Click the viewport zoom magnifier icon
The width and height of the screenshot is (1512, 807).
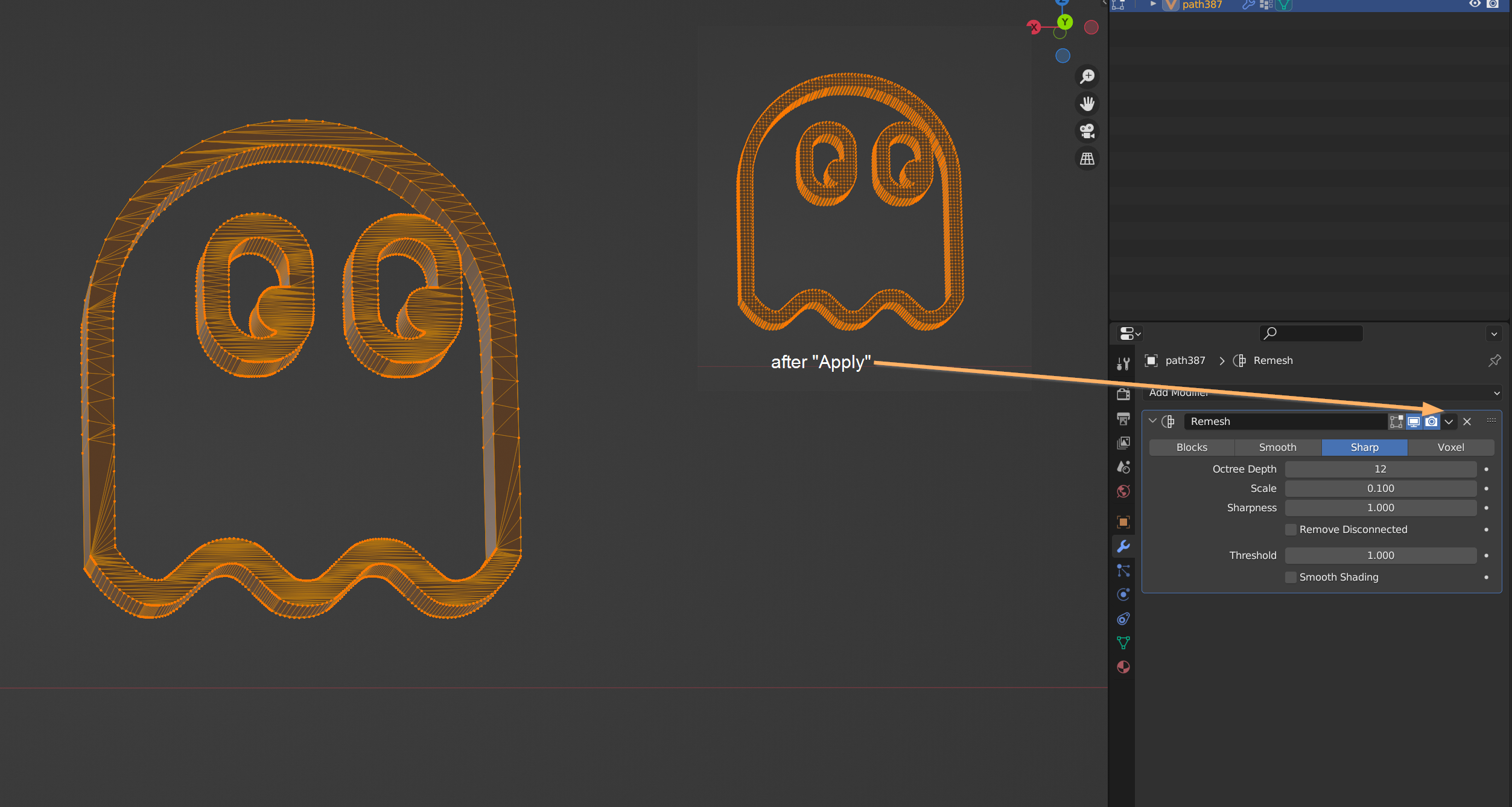[x=1087, y=77]
